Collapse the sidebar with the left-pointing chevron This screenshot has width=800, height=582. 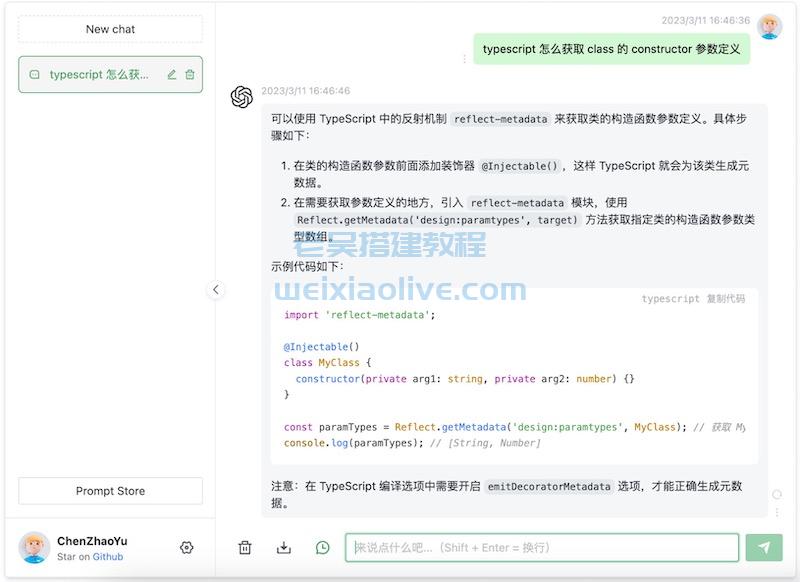216,289
